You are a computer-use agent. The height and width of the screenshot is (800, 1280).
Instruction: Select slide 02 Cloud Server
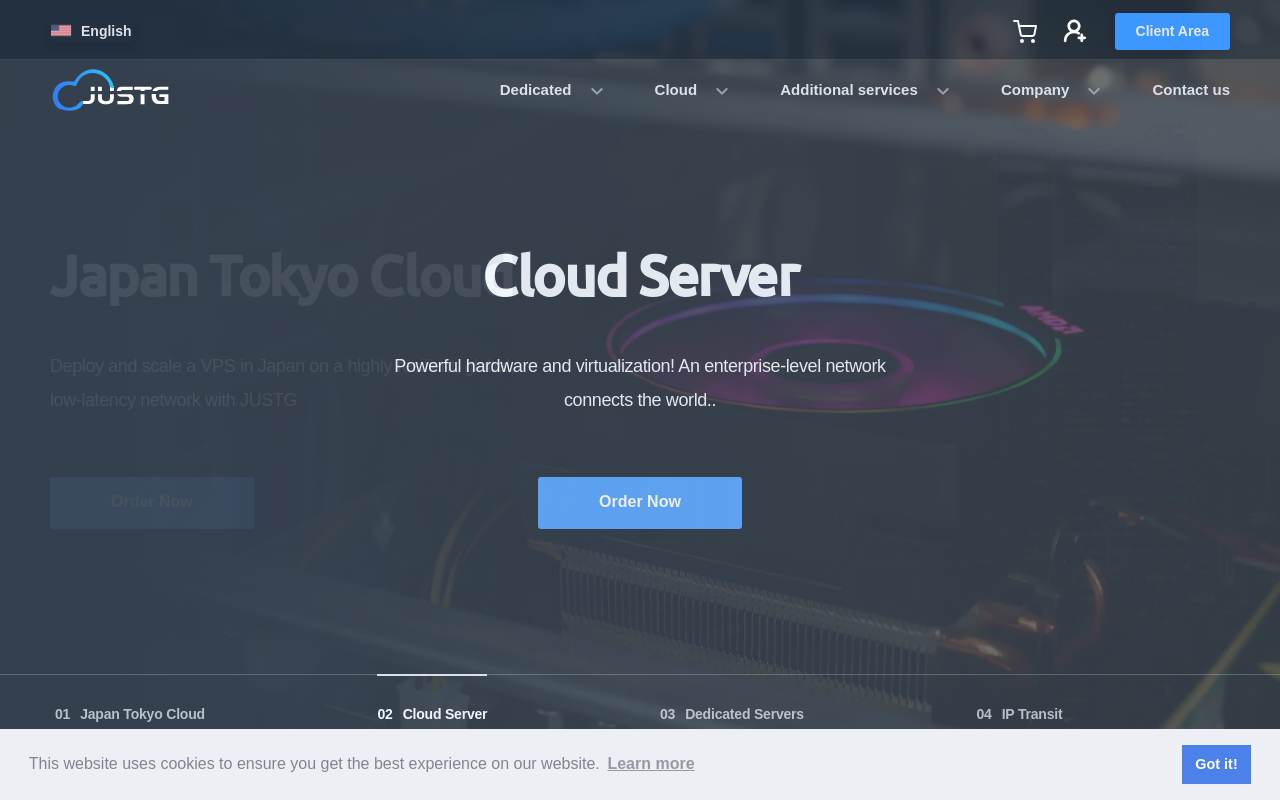click(432, 714)
